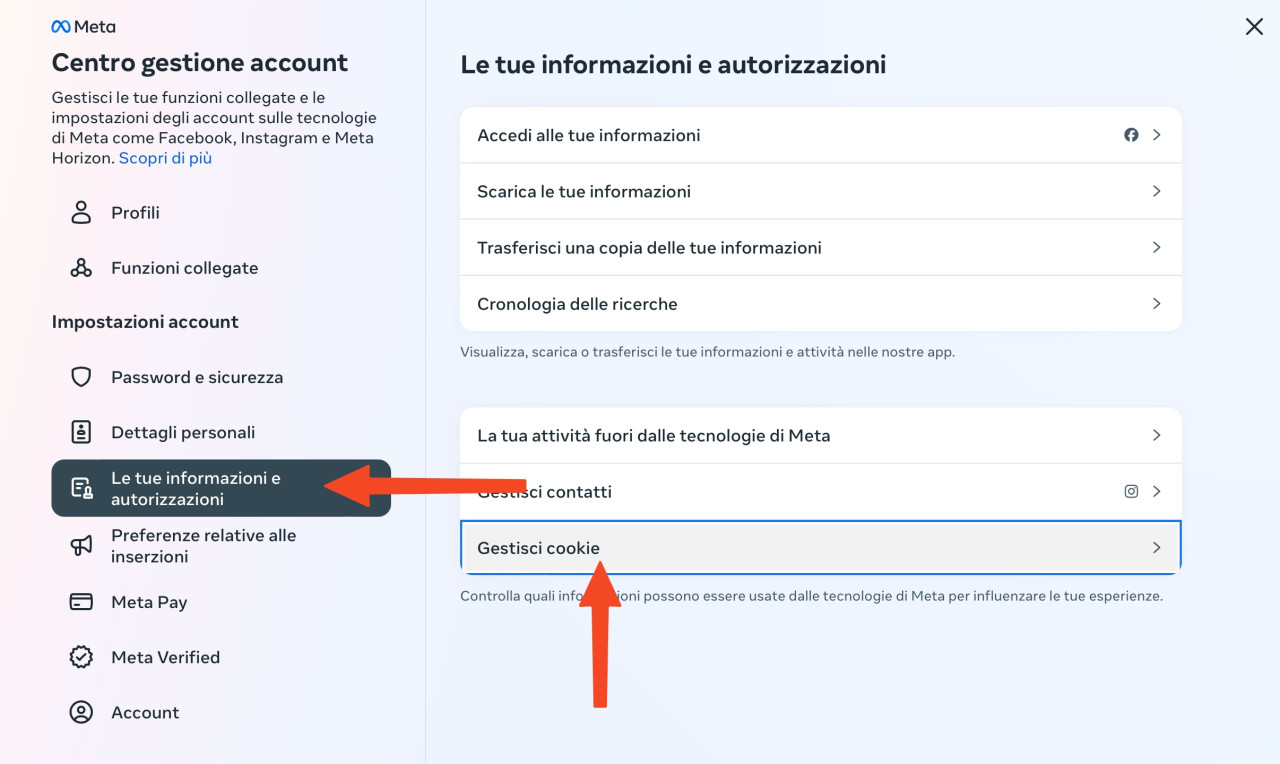
Task: Click the Meta Verified checkmark badge icon
Action: 81,657
